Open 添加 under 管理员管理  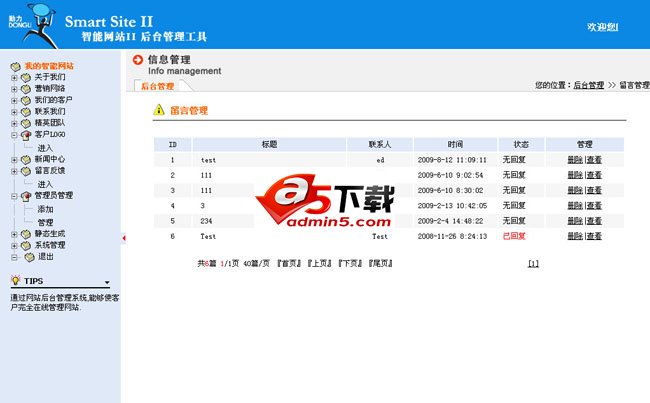(x=45, y=209)
